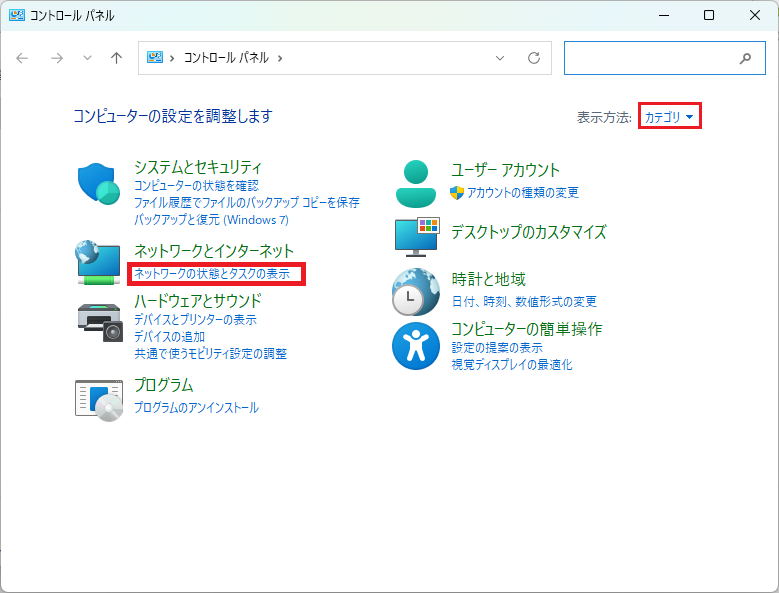Open the カテゴリ view mode dropdown
The height and width of the screenshot is (593, 779).
click(668, 117)
